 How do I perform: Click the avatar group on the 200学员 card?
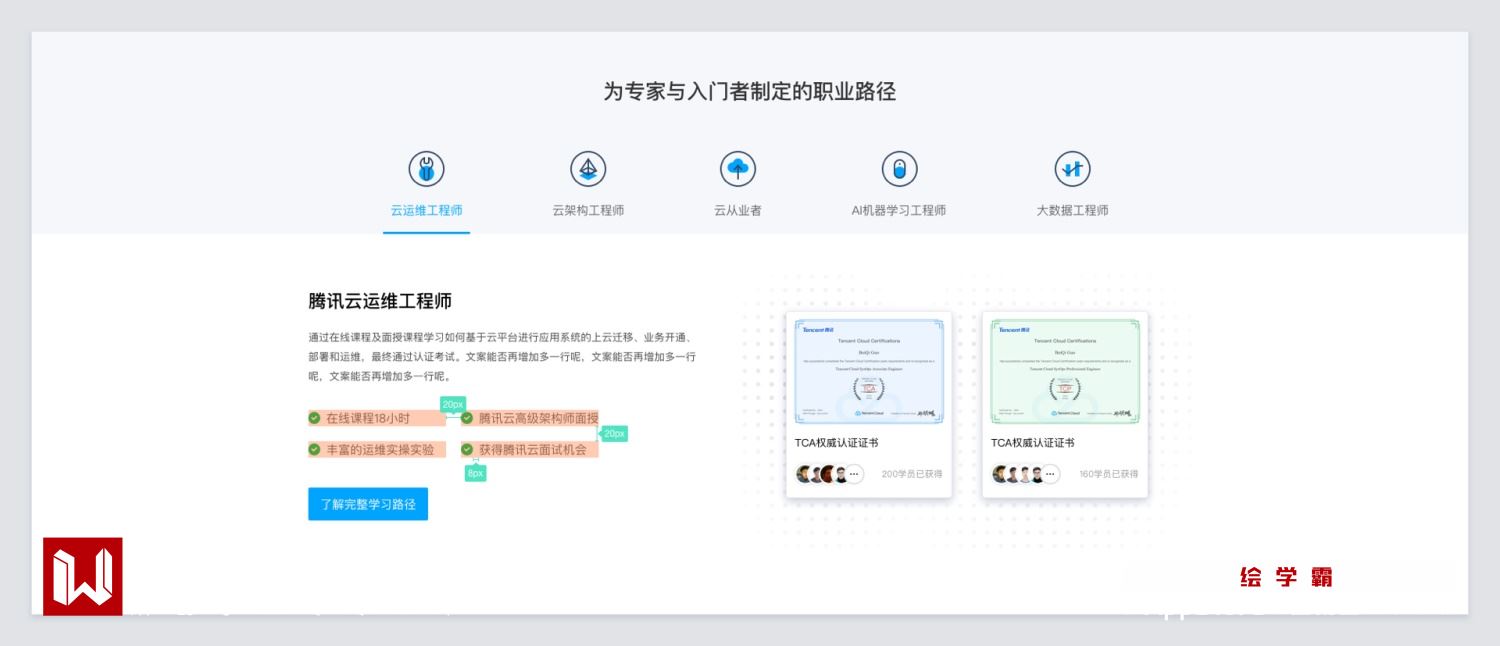(x=829, y=474)
